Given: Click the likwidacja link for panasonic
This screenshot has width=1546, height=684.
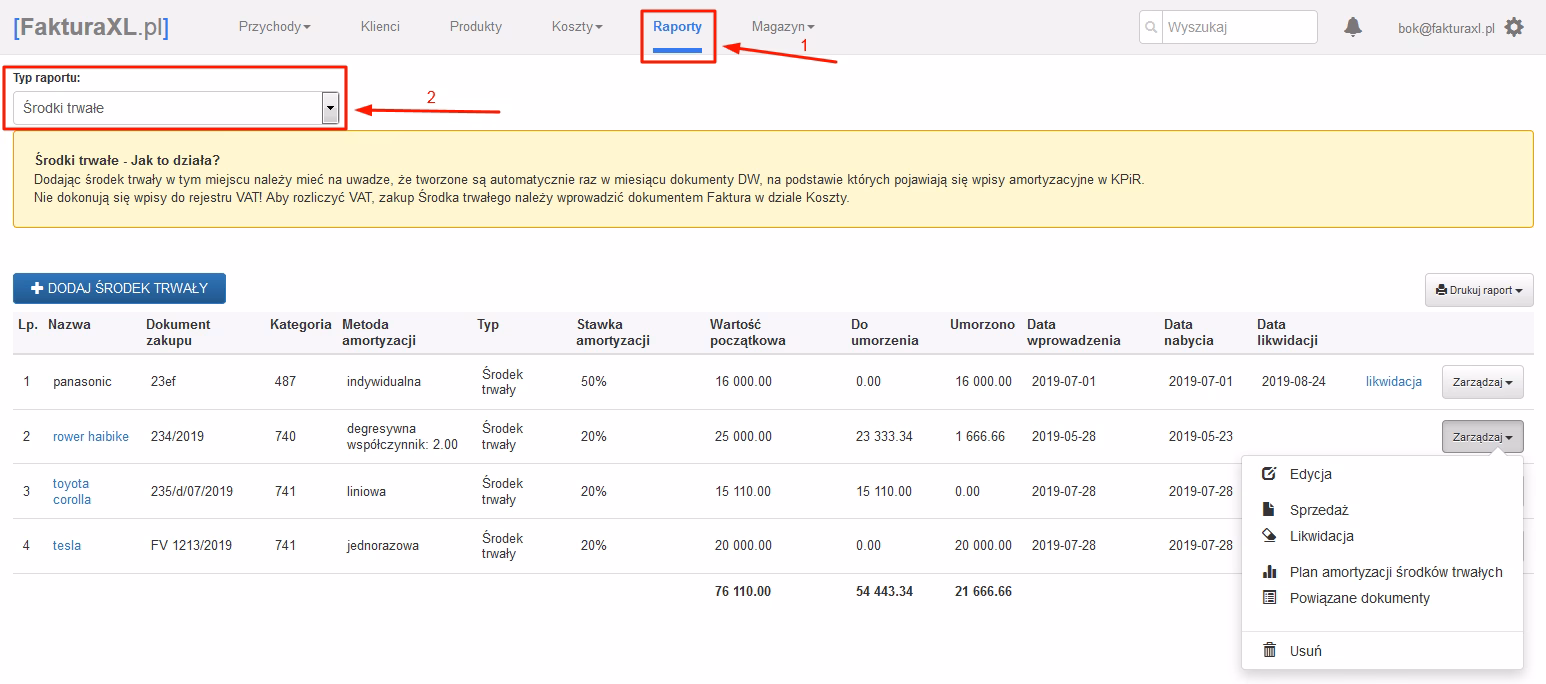Looking at the screenshot, I should 1393,382.
